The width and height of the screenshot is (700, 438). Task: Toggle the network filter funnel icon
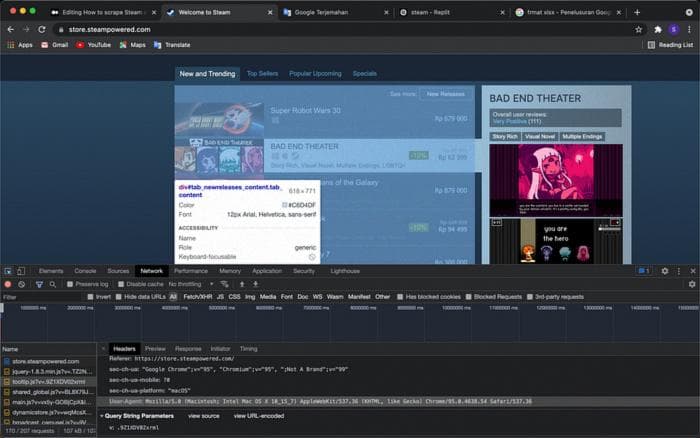click(x=39, y=284)
